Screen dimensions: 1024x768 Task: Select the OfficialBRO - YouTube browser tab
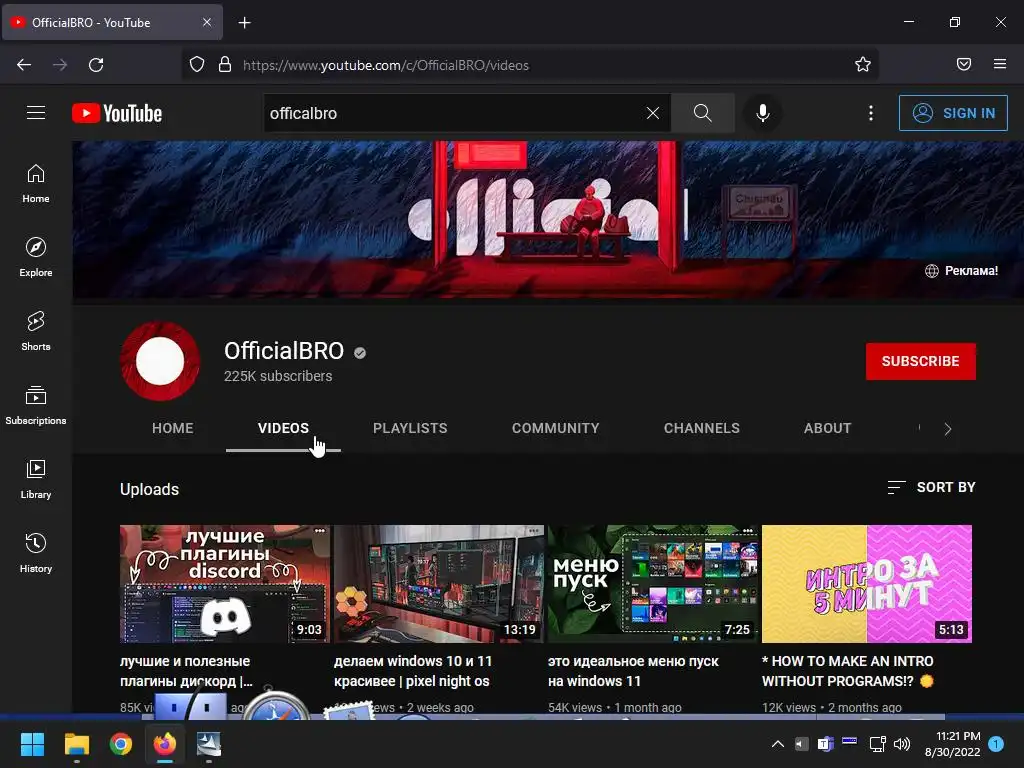pyautogui.click(x=112, y=22)
